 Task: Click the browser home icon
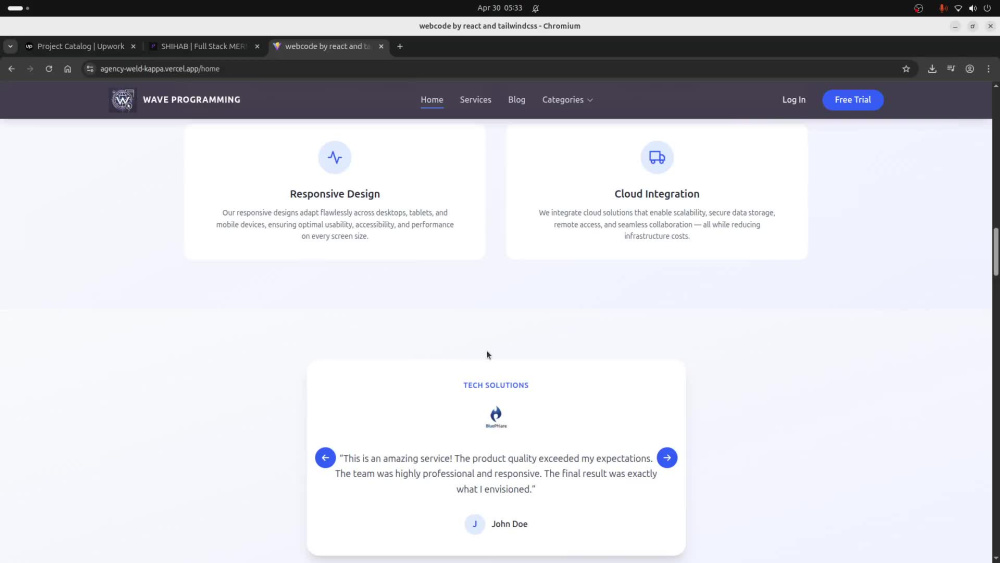tap(68, 69)
